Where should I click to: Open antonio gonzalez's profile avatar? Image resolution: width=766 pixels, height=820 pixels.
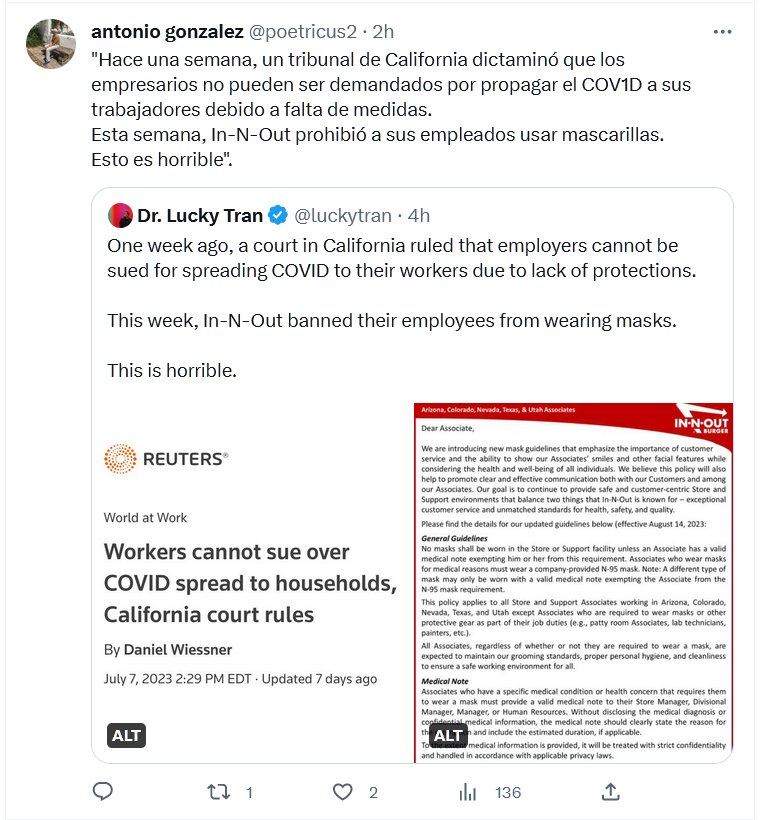pos(50,43)
